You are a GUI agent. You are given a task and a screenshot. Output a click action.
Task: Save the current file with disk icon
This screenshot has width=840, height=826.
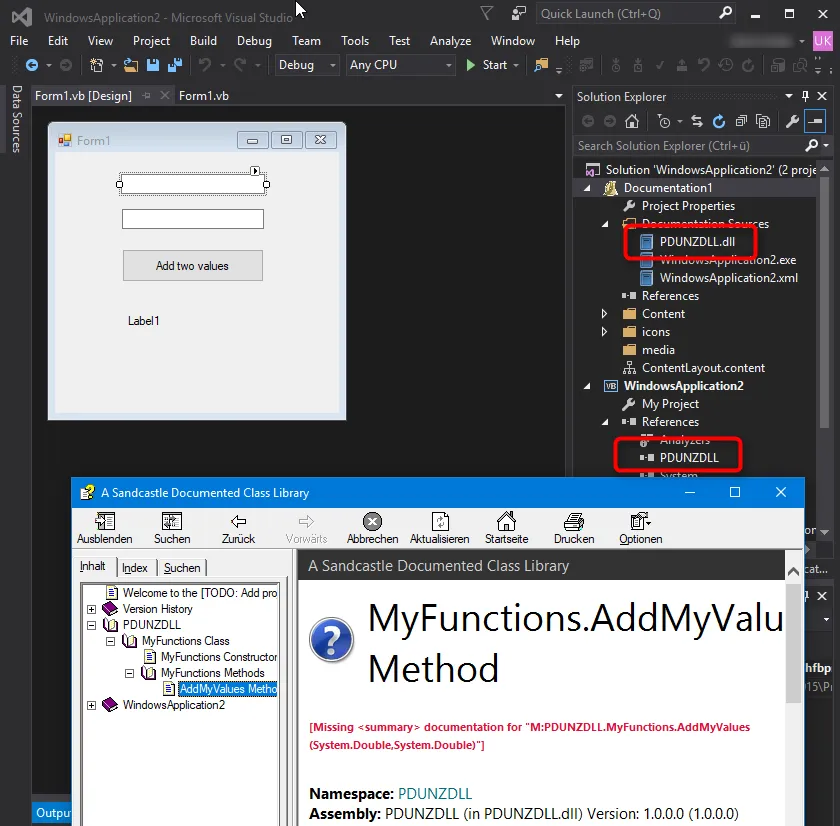tap(153, 65)
